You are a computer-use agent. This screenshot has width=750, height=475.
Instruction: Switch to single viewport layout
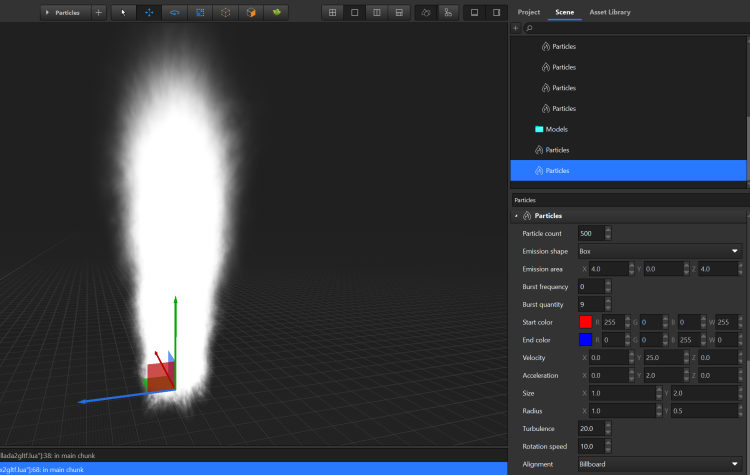355,13
